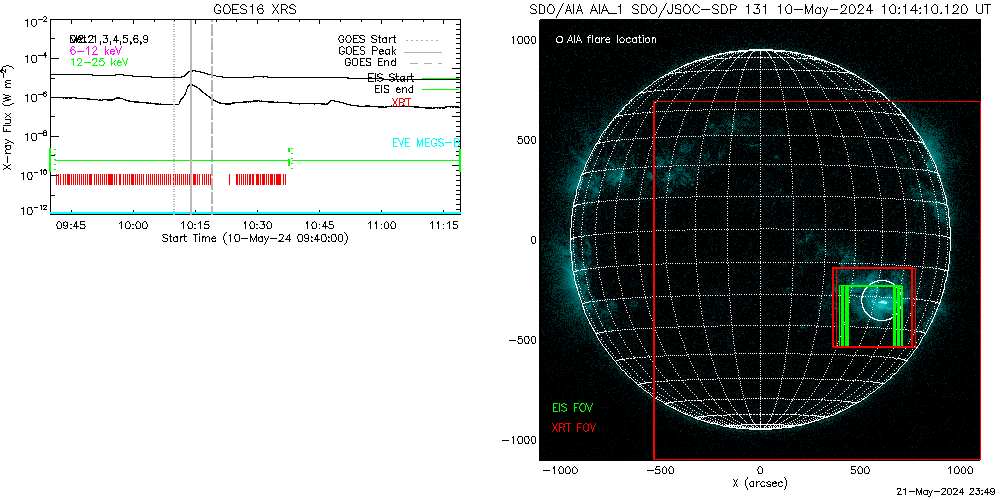1000x500 pixels.
Task: Click the SDO/AIA 131 image title
Action: click(x=760, y=10)
